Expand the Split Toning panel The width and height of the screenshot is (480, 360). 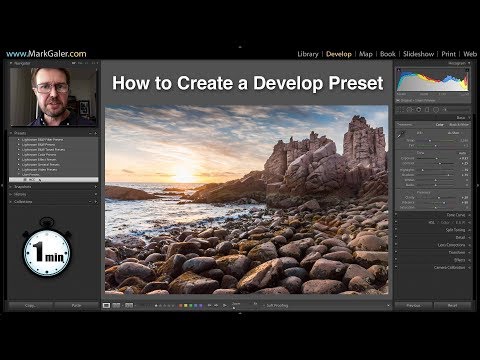469,230
